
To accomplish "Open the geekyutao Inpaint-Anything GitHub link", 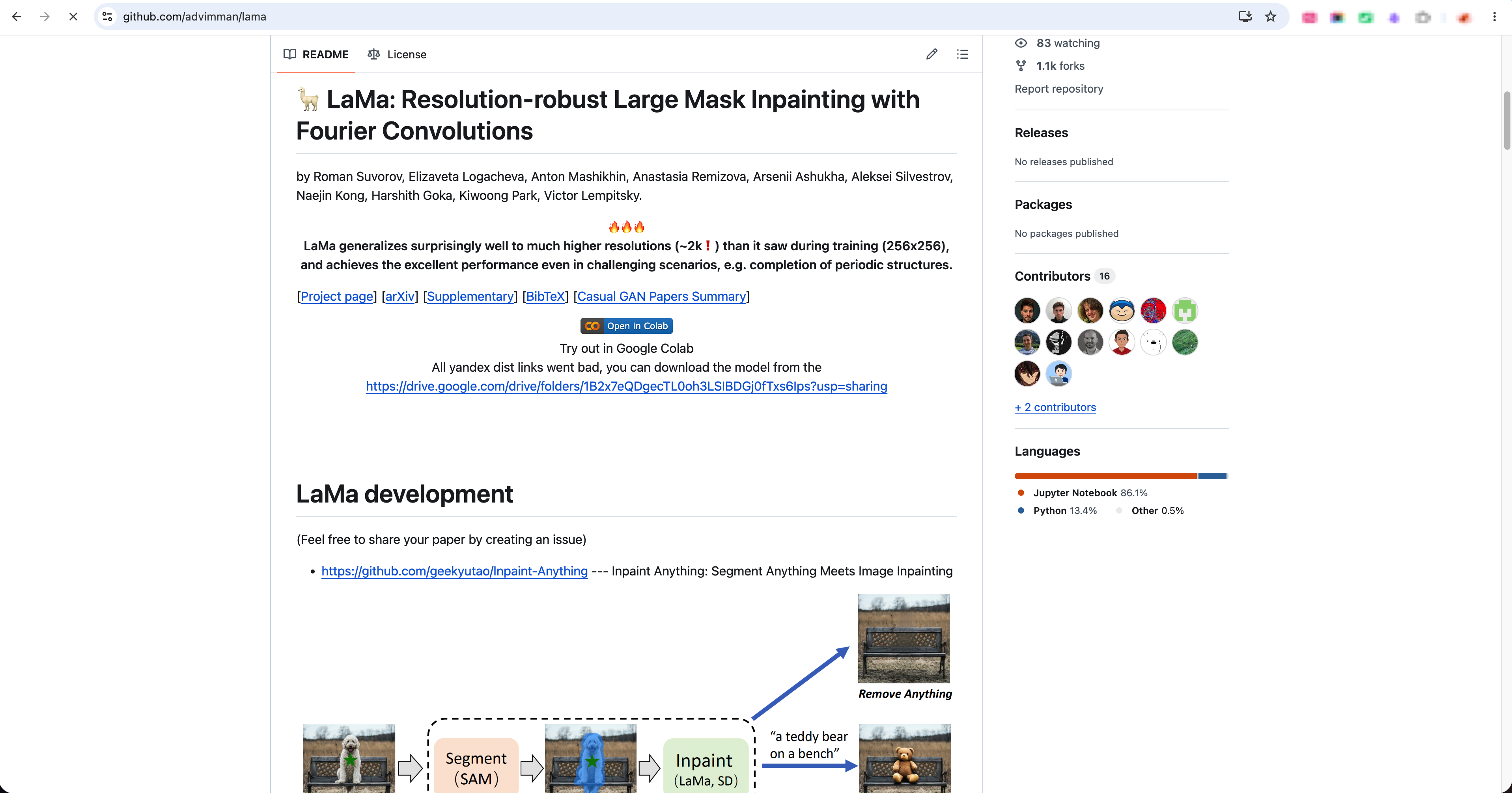I will (x=454, y=571).
